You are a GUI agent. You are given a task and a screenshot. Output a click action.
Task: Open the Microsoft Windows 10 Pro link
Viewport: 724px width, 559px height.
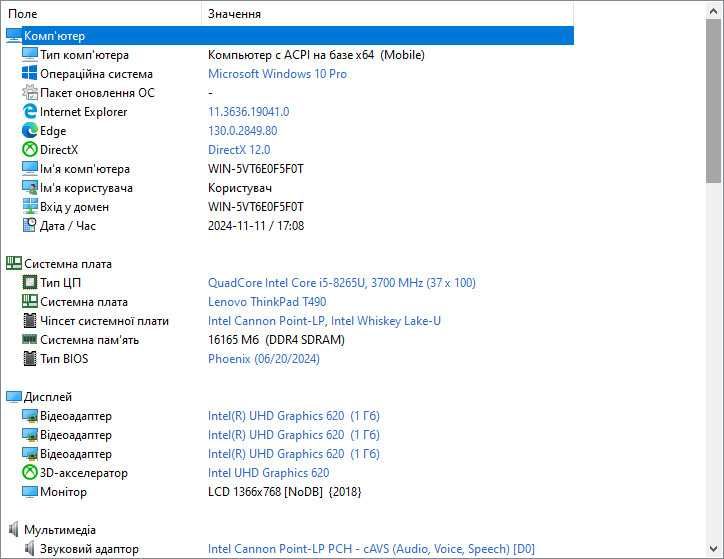[x=277, y=73]
